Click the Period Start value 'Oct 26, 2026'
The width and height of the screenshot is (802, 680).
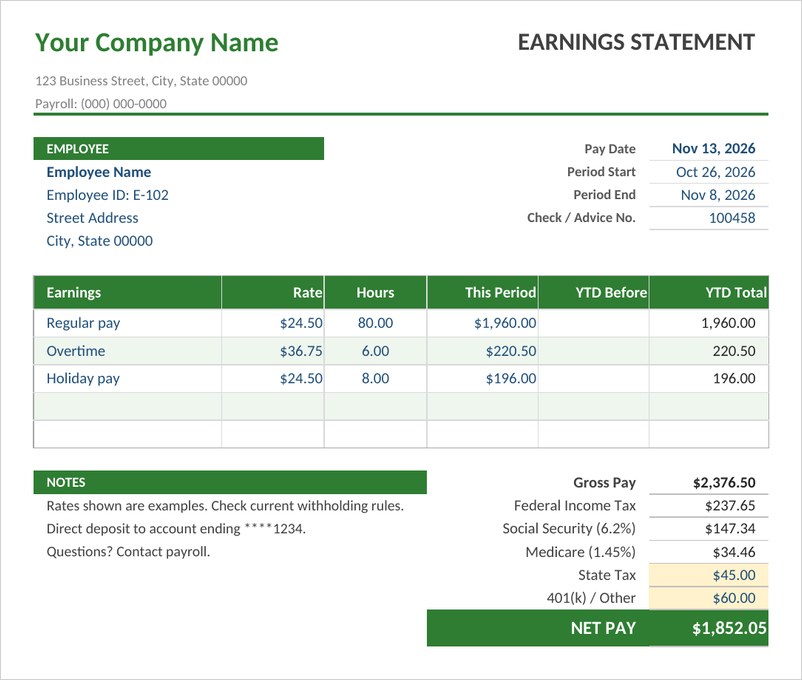(716, 172)
